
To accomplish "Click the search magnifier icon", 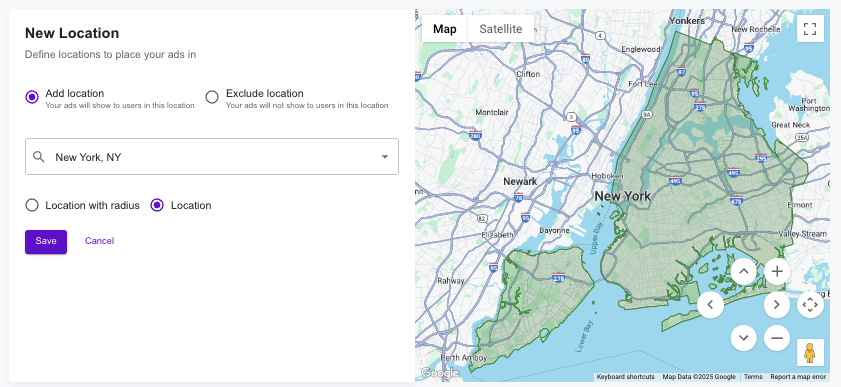I will (x=39, y=157).
